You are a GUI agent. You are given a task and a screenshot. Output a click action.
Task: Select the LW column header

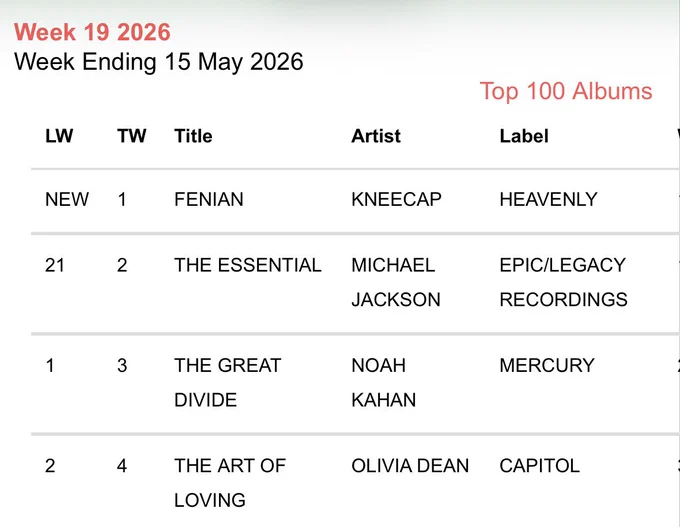click(59, 136)
